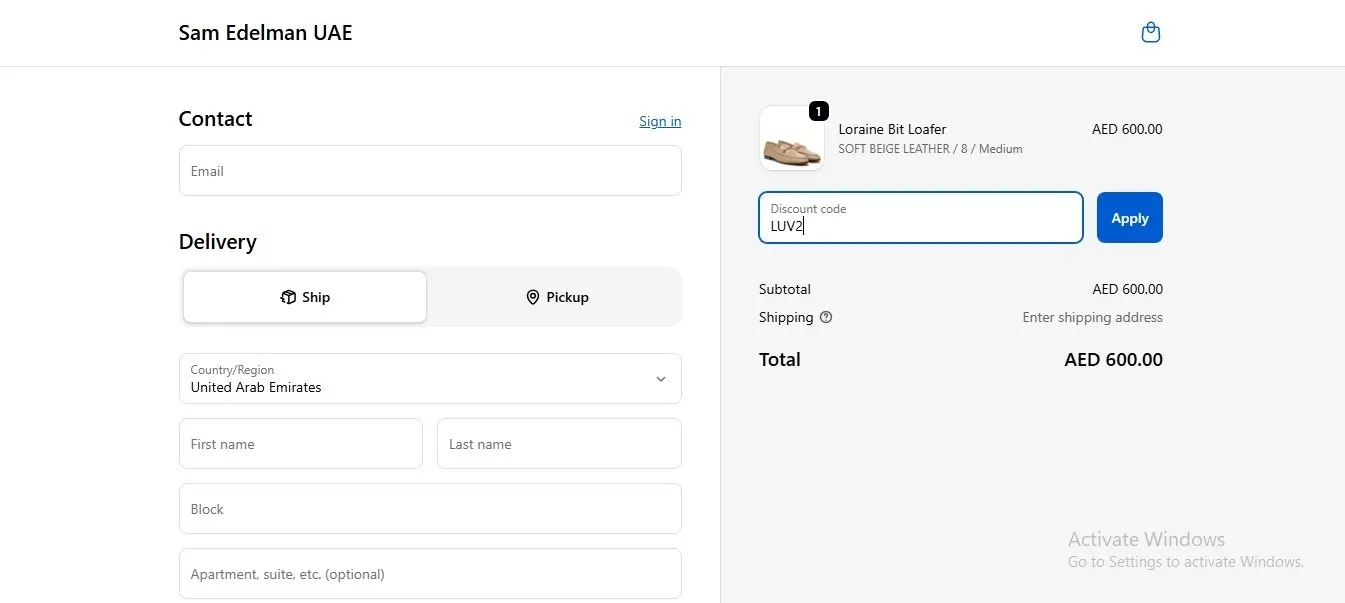This screenshot has width=1345, height=603.
Task: Focus the Email contact field
Action: (x=430, y=171)
